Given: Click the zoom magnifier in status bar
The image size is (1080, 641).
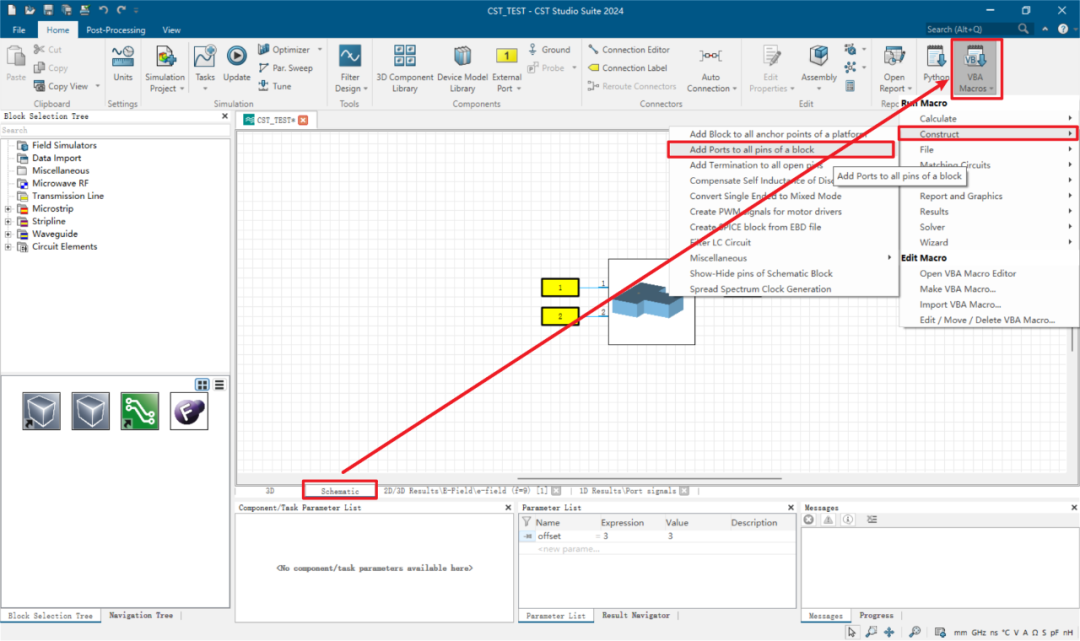Looking at the screenshot, I should click(915, 632).
